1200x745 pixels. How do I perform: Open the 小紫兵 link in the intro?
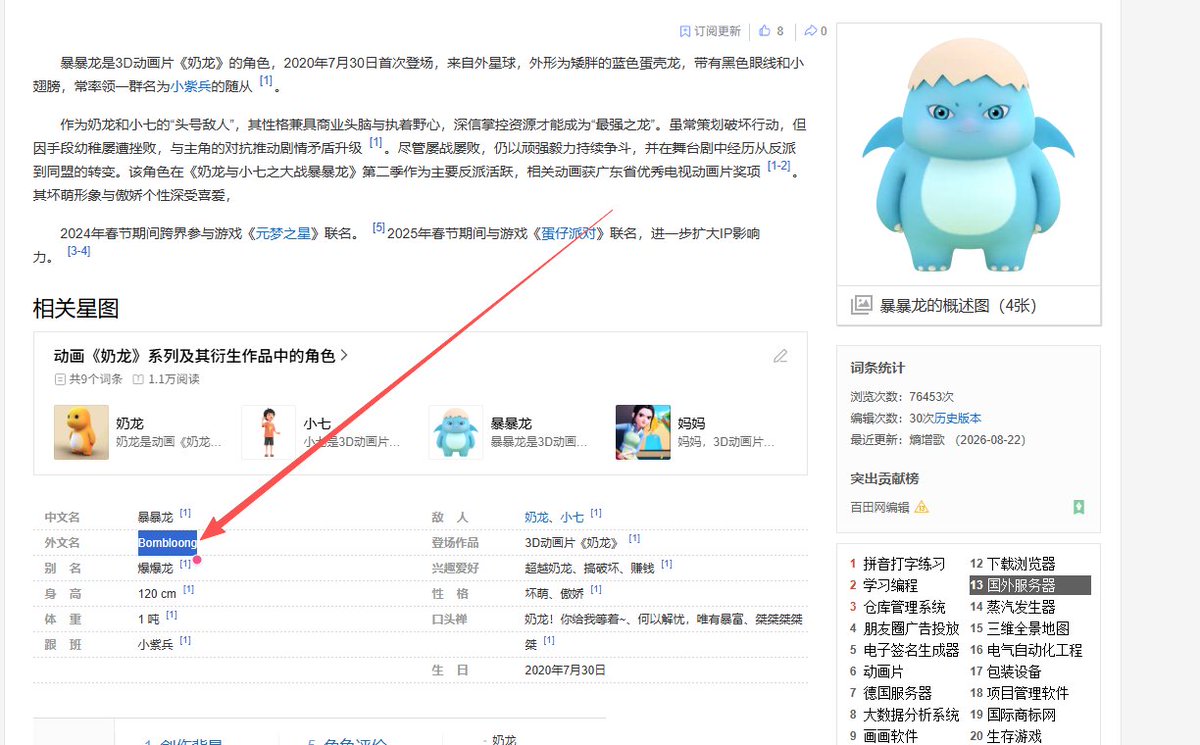pyautogui.click(x=191, y=86)
